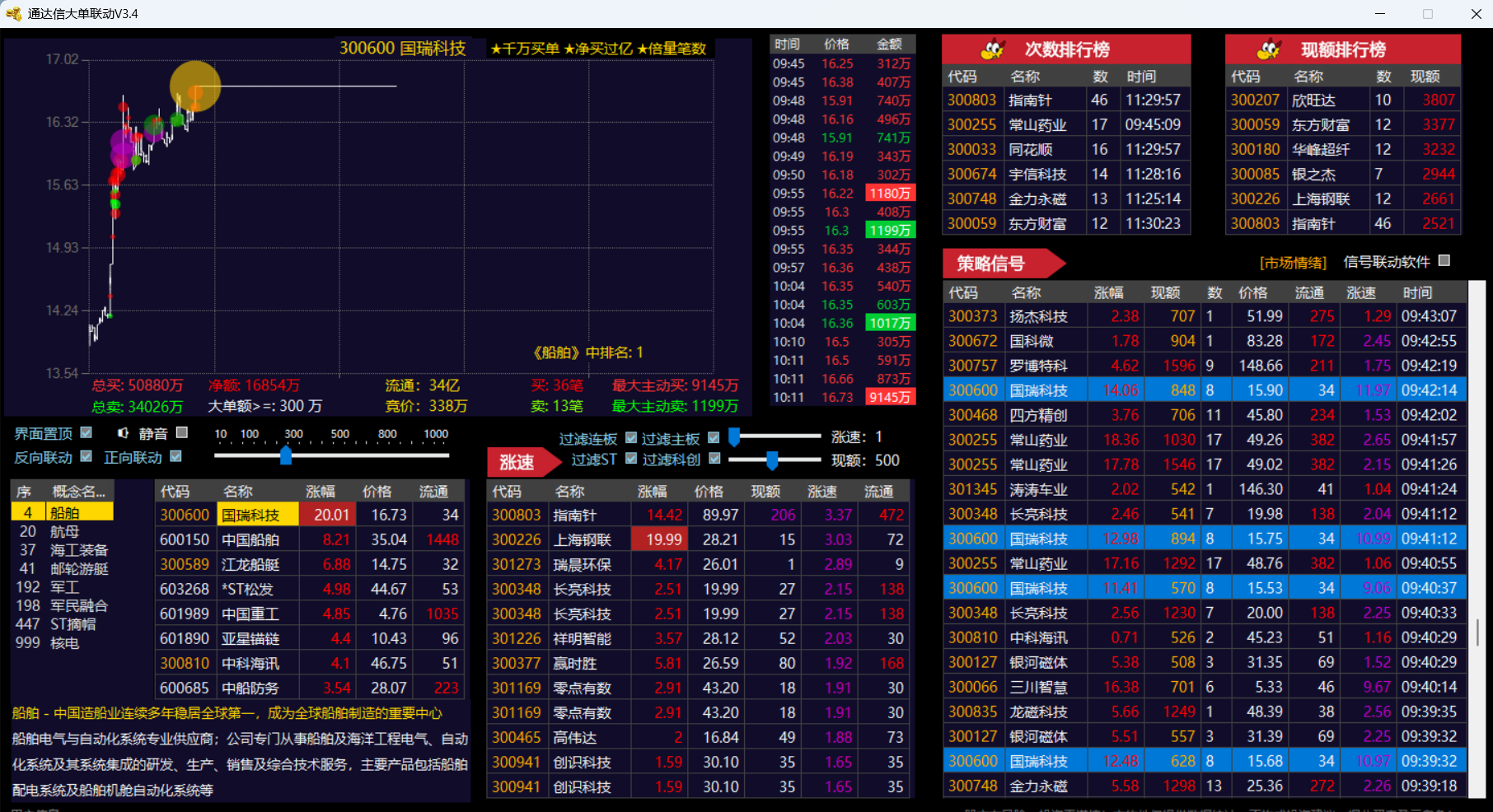Viewport: 1493px width, 812px height.
Task: Select 海工装备 in the concept list
Action: coord(79,550)
